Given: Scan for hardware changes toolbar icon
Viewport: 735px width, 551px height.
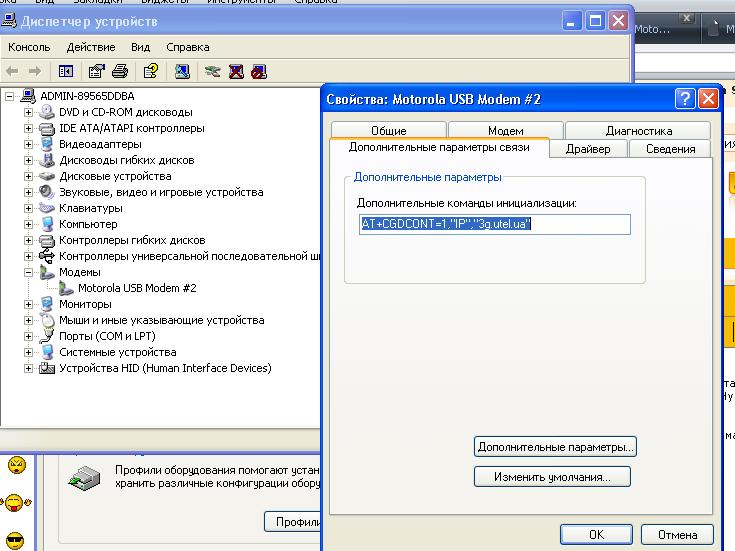Looking at the screenshot, I should [182, 71].
